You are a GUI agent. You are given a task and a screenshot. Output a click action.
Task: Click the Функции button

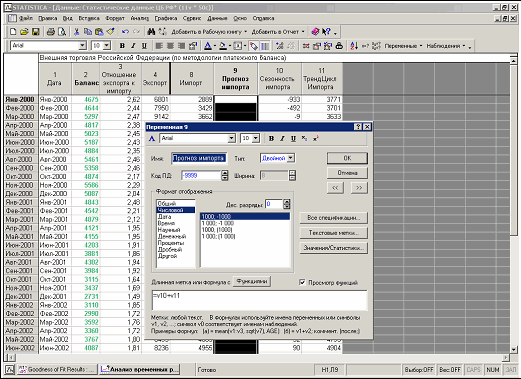pos(252,281)
